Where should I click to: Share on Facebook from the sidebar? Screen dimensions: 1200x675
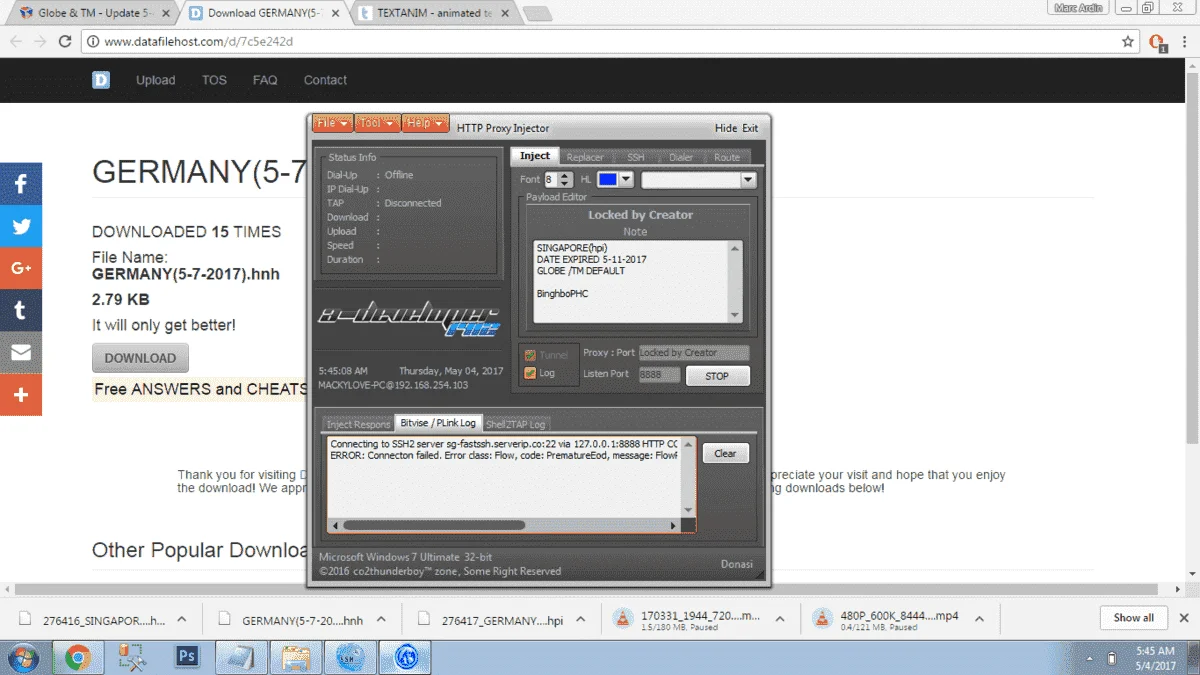(x=21, y=184)
